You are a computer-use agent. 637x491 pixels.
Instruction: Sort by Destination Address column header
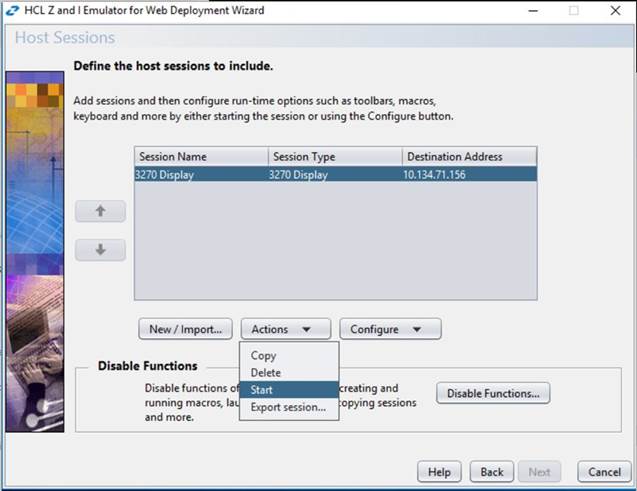[469, 156]
